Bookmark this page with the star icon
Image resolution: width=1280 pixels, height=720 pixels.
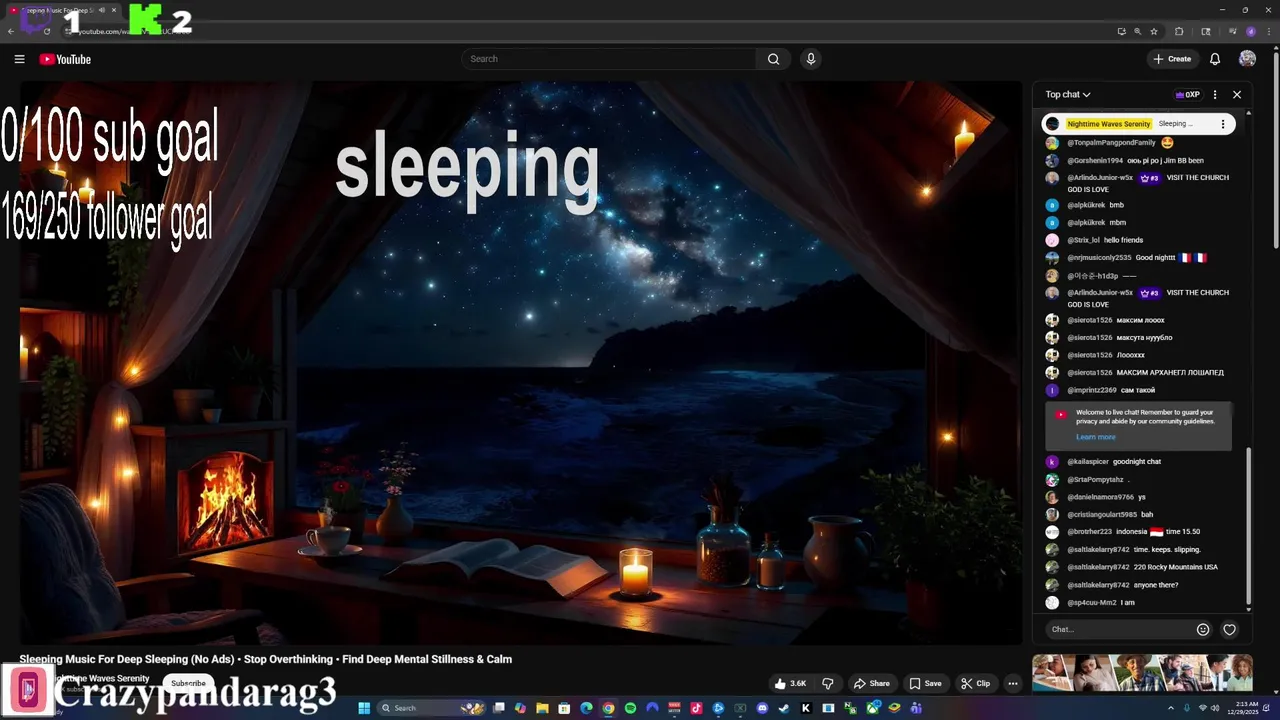point(1154,31)
